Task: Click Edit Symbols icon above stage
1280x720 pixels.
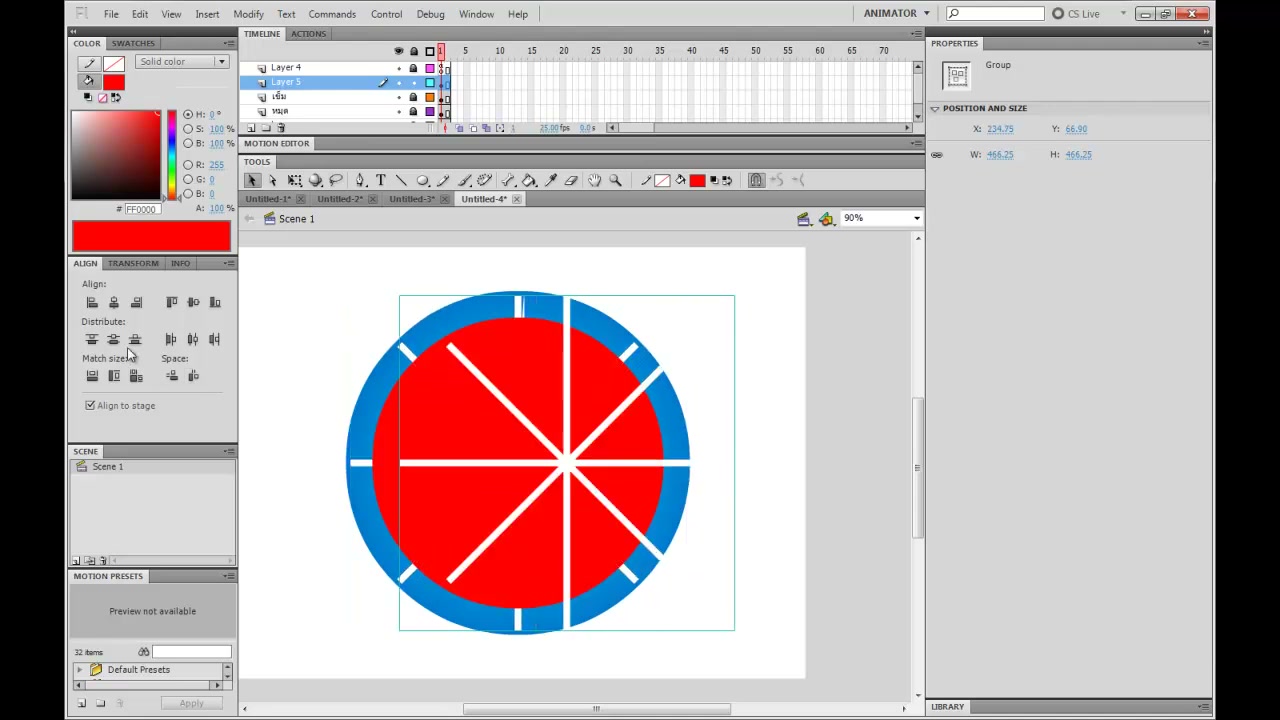Action: pos(826,219)
